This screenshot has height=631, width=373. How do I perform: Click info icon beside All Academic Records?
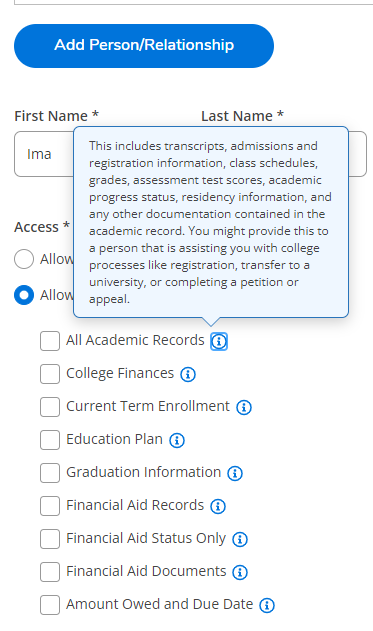[219, 342]
